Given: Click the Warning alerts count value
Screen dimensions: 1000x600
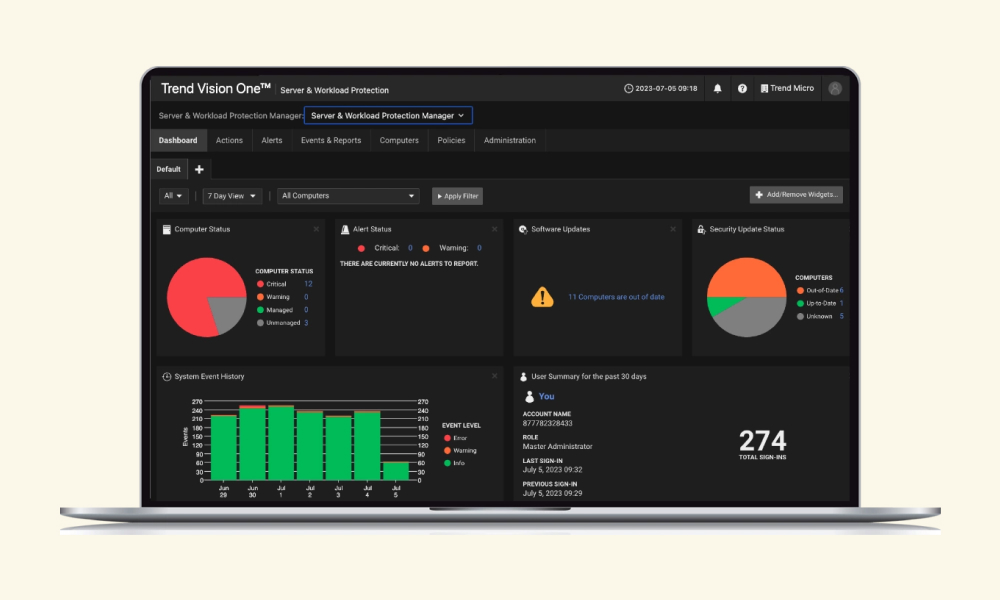Looking at the screenshot, I should click(x=479, y=248).
